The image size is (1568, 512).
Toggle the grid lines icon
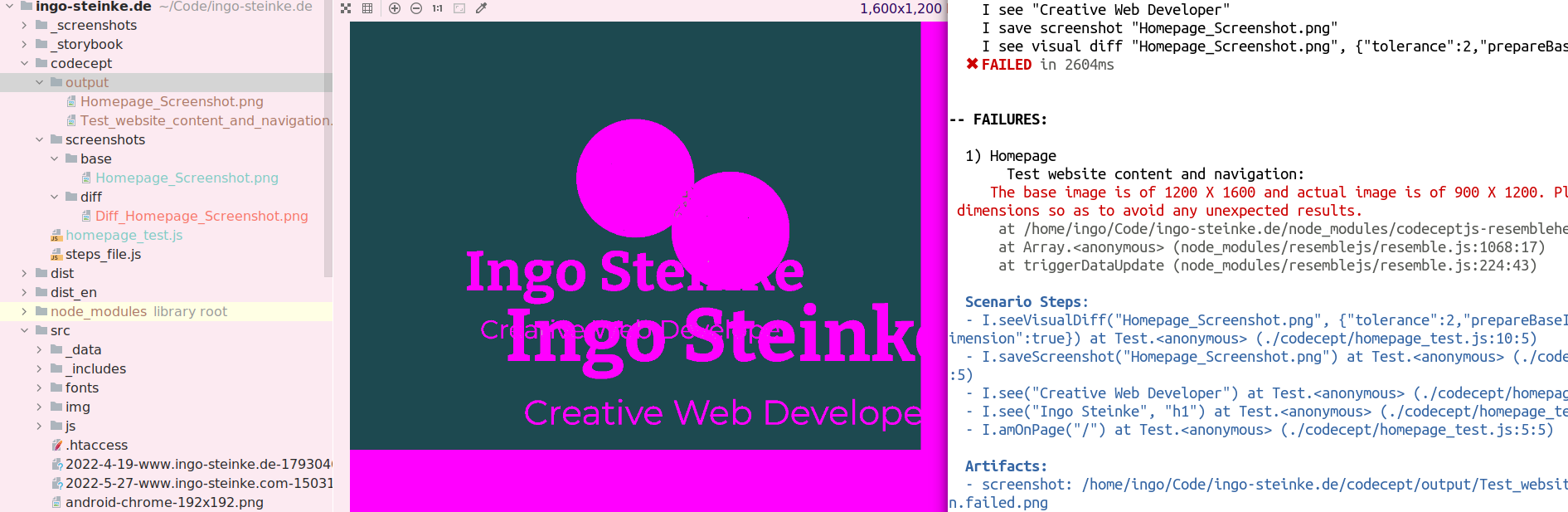(x=367, y=8)
